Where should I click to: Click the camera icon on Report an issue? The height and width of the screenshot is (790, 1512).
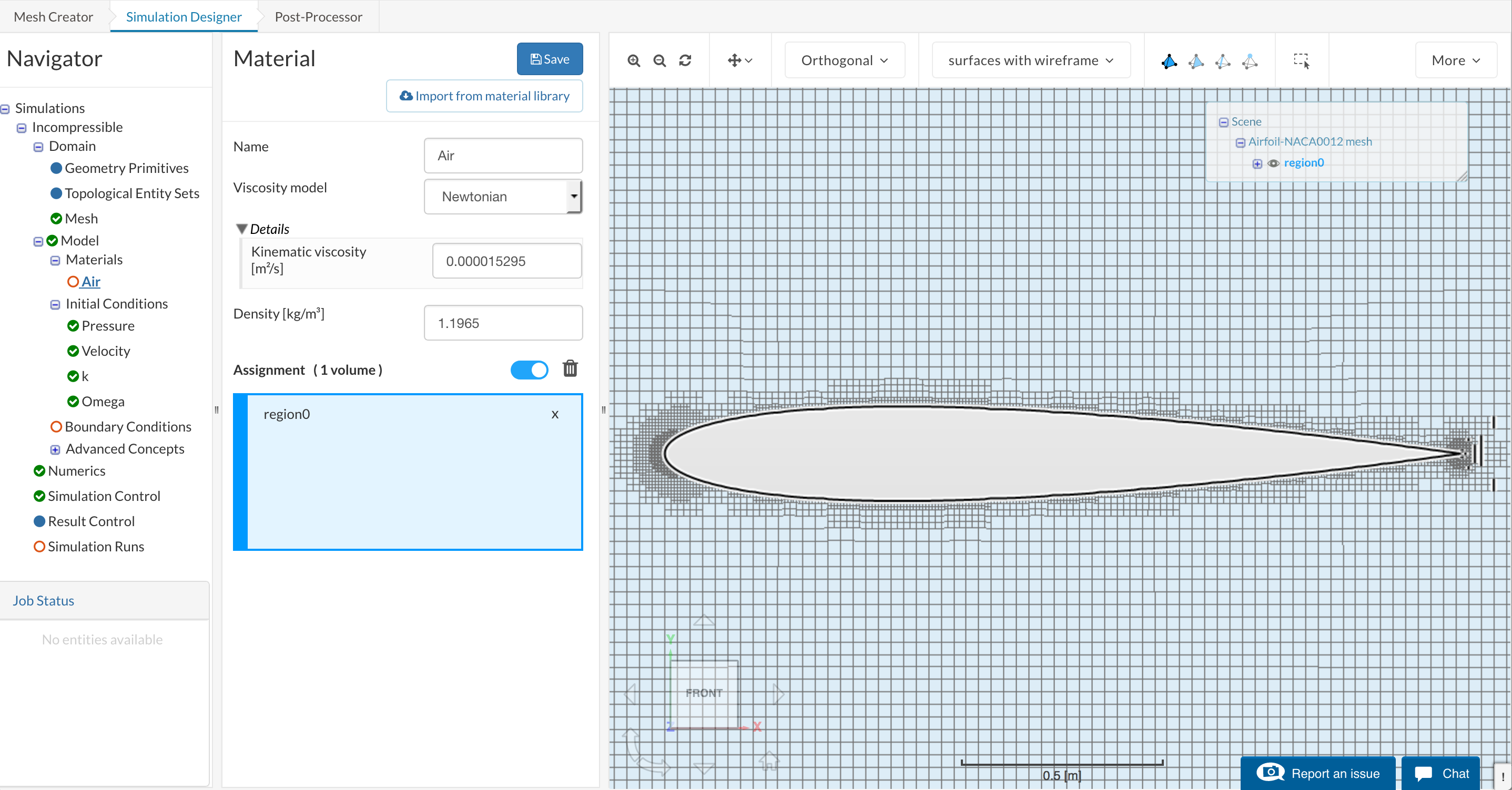click(x=1270, y=773)
